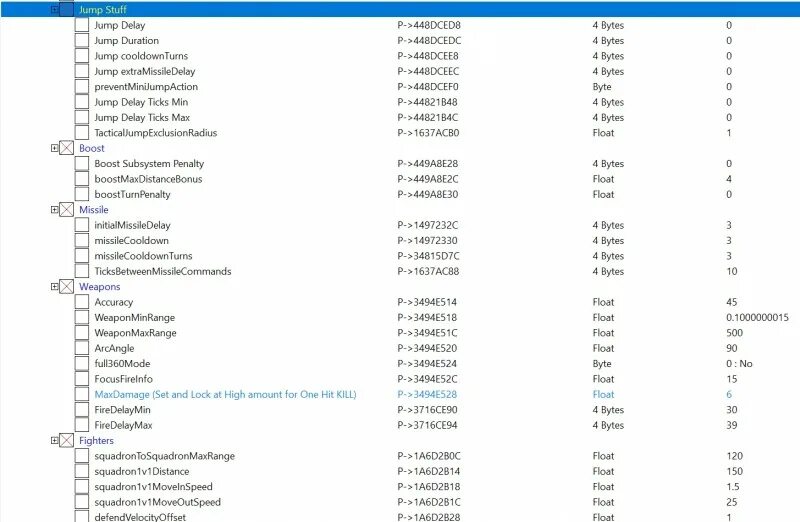This screenshot has height=522, width=800.
Task: Select the FocusFireInfo entry name
Action: click(x=123, y=379)
